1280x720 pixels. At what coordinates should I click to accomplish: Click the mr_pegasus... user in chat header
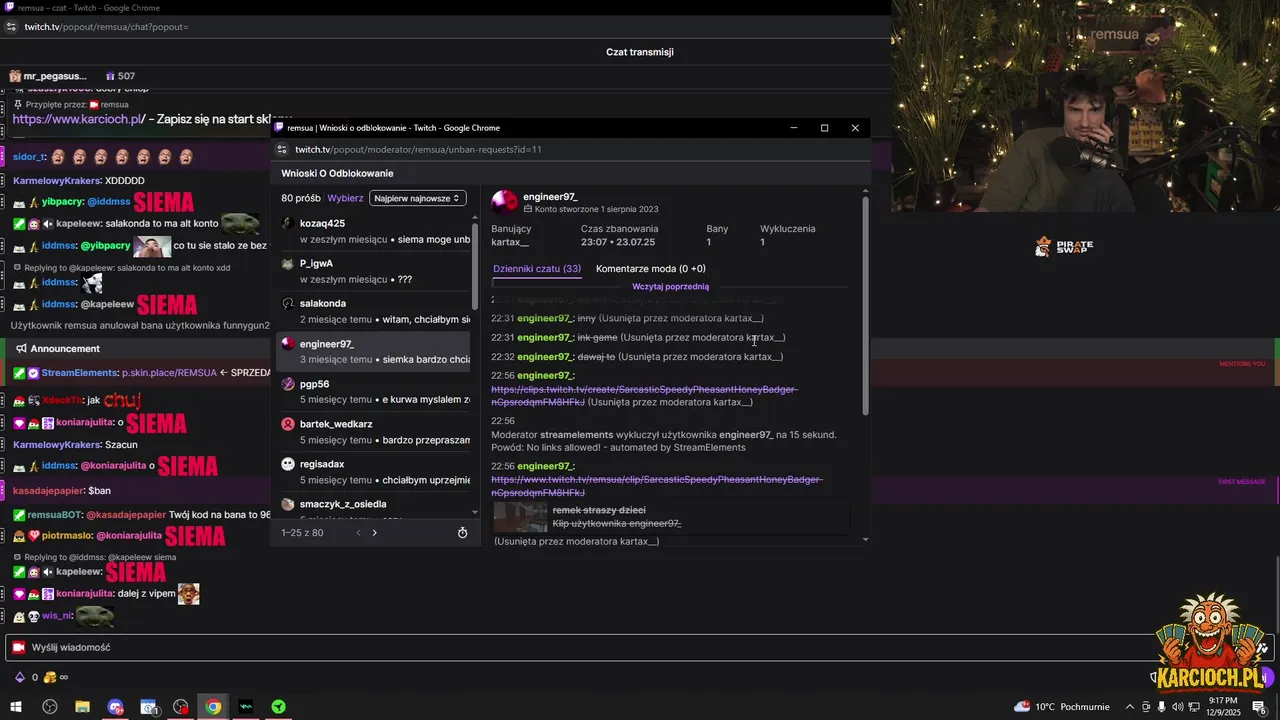click(x=47, y=76)
